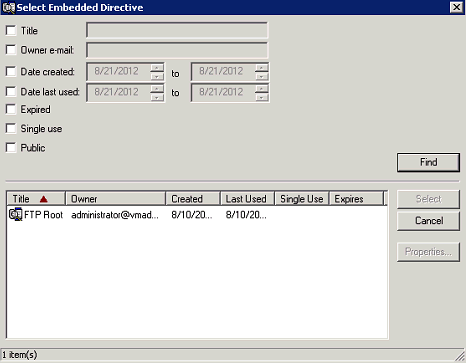This screenshot has width=467, height=363.
Task: Sort list by Owner column header
Action: click(115, 199)
